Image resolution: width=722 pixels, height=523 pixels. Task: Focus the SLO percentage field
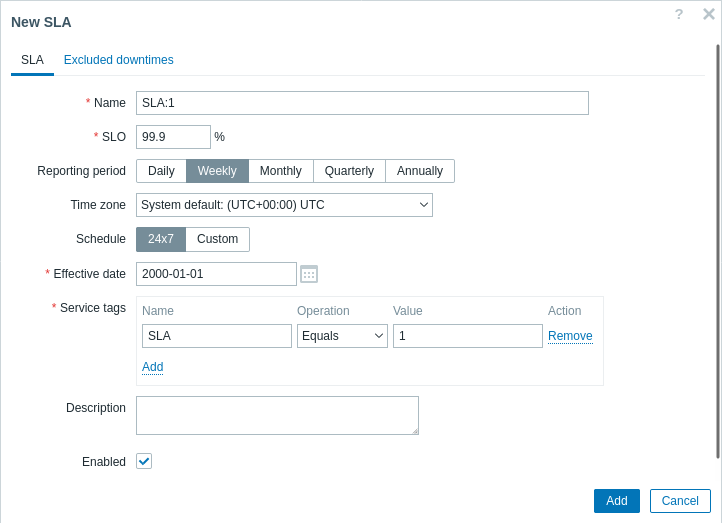click(174, 137)
